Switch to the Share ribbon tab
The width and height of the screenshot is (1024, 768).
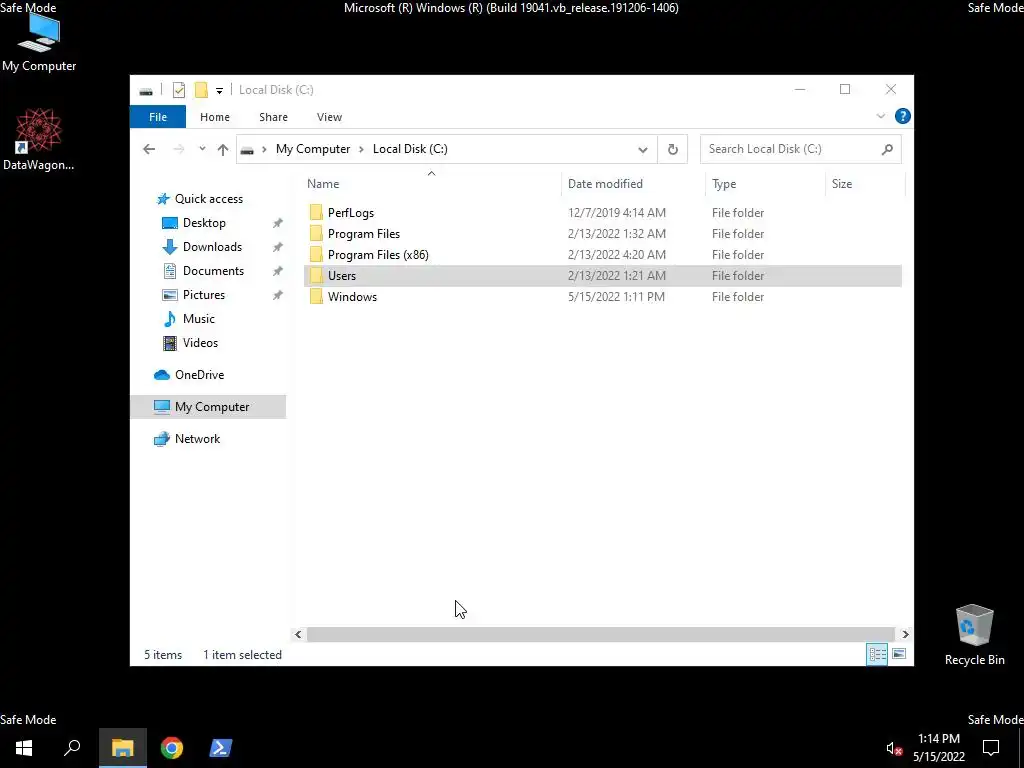tap(273, 117)
